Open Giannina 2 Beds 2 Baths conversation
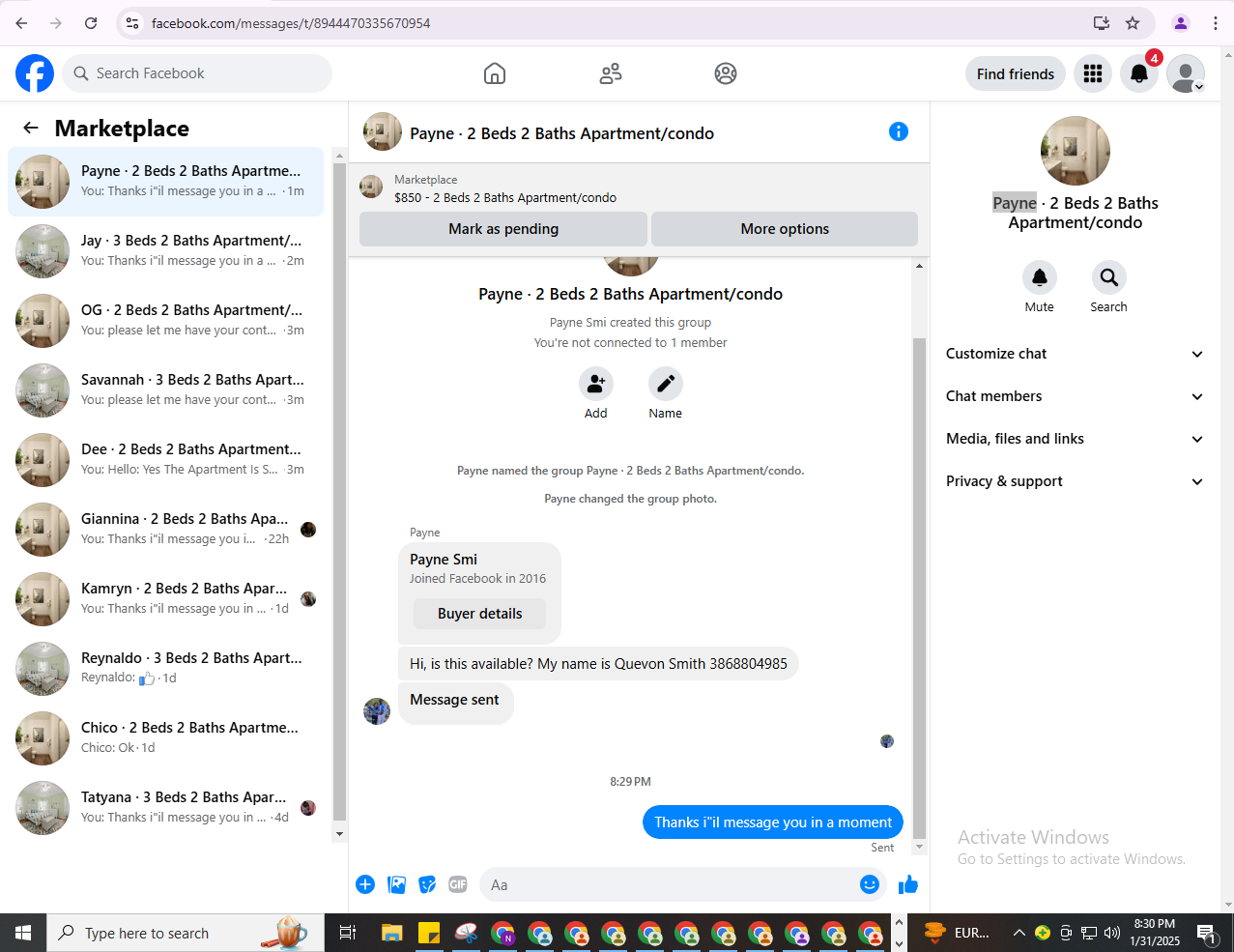Screen dimensions: 1234x952 pos(165,530)
